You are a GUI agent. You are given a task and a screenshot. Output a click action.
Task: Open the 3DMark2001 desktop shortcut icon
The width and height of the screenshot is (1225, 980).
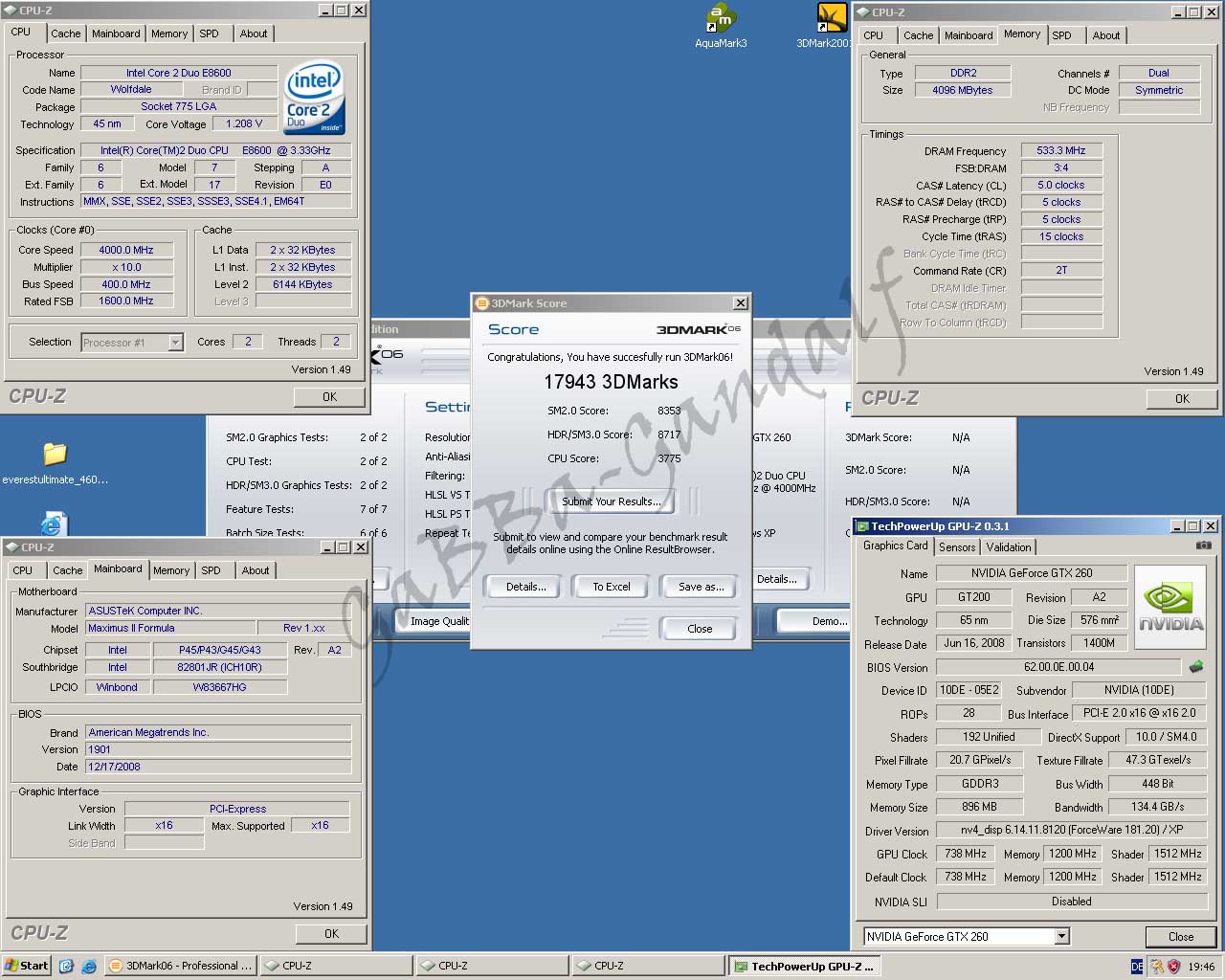[x=831, y=26]
